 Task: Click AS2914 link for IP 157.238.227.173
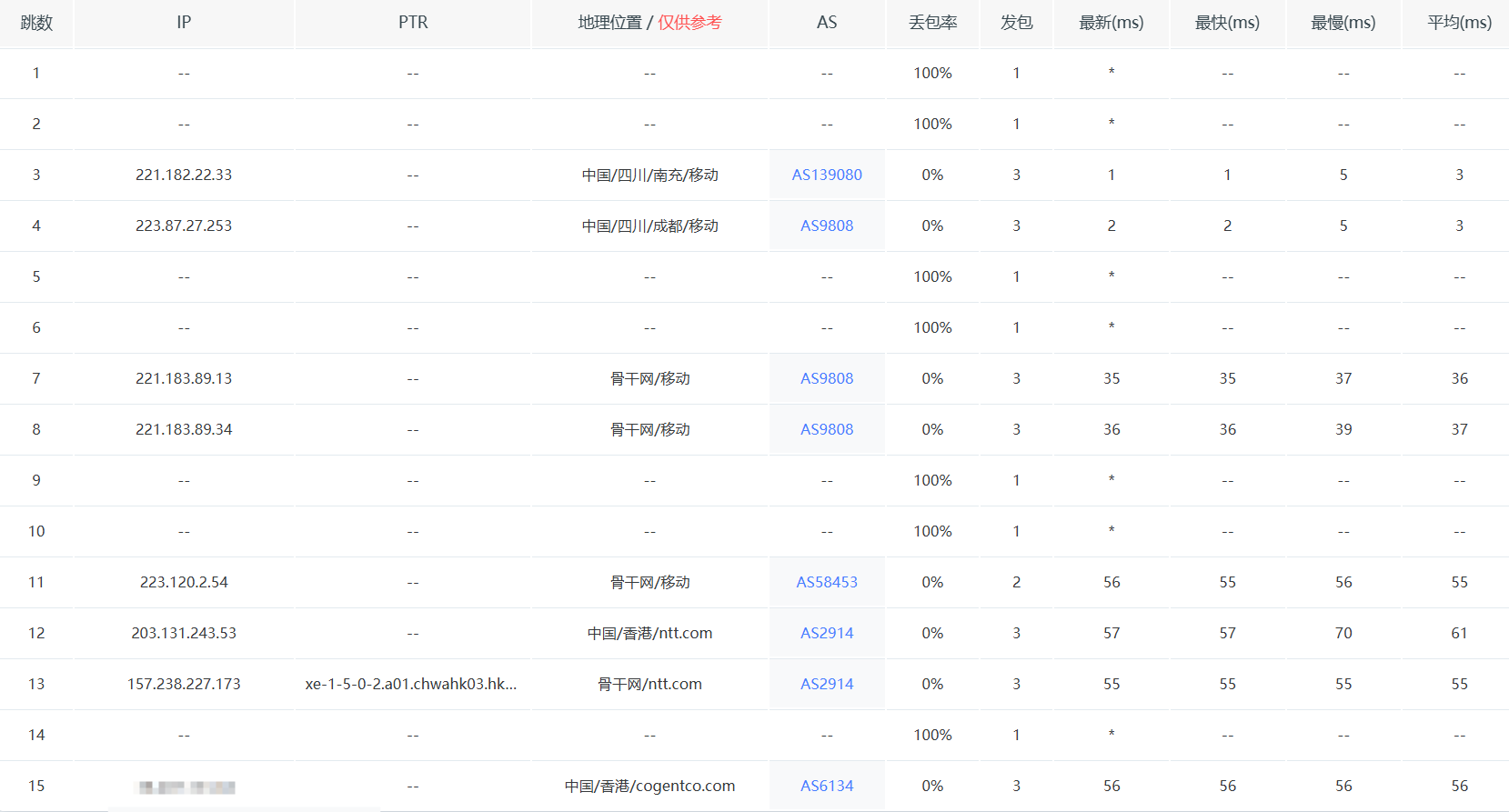coord(826,684)
